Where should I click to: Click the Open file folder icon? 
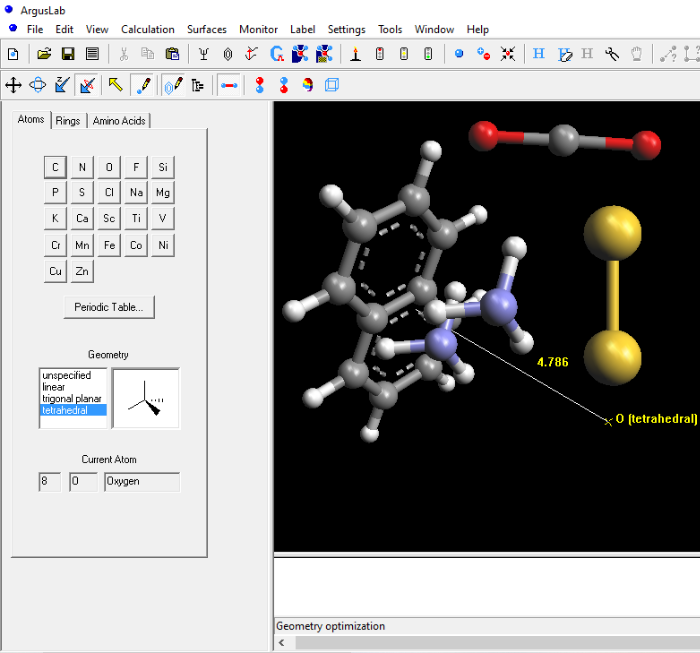[44, 54]
